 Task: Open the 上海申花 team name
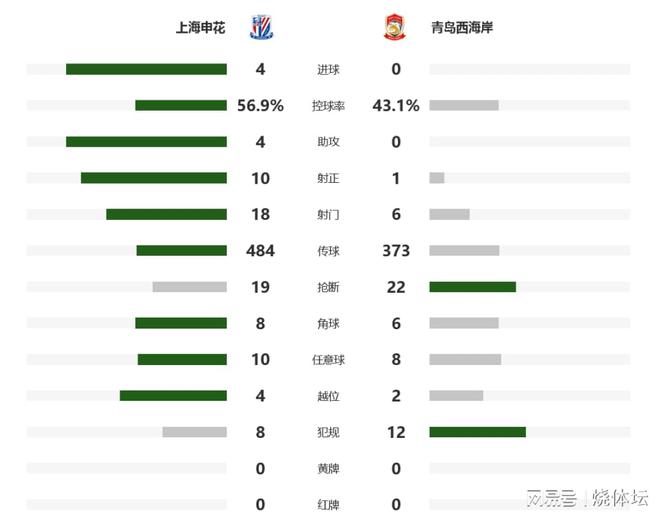click(x=200, y=28)
